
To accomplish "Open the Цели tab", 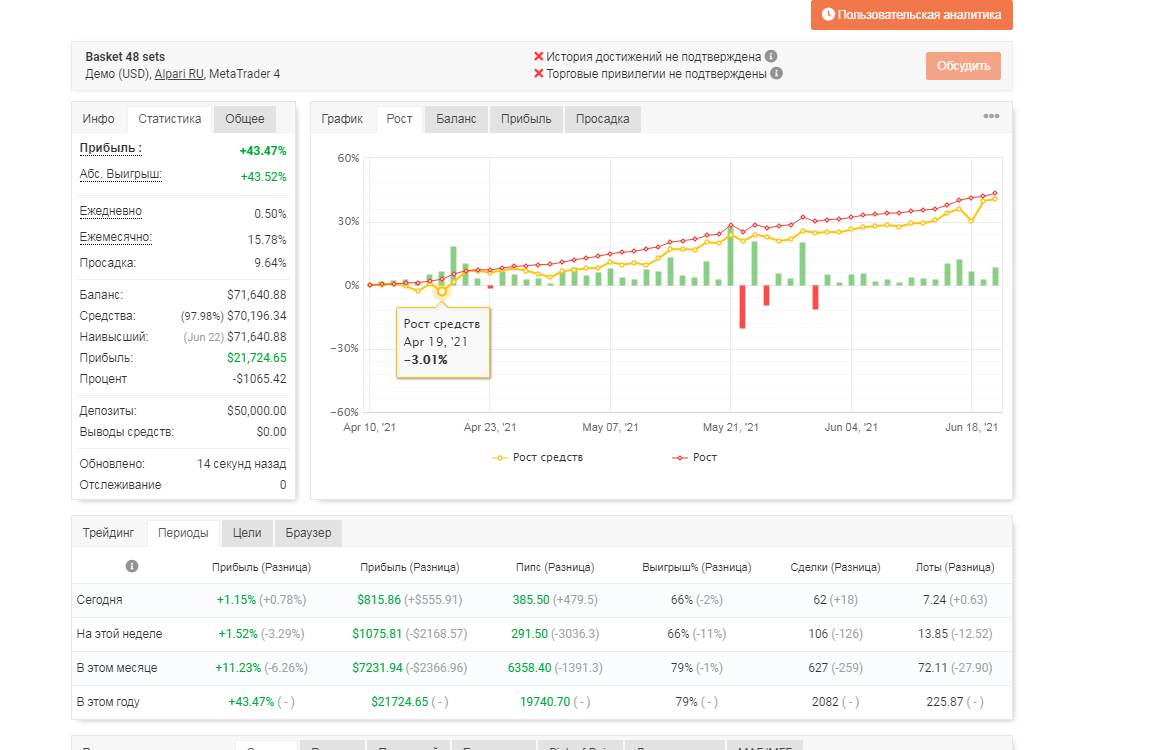I will [x=247, y=532].
